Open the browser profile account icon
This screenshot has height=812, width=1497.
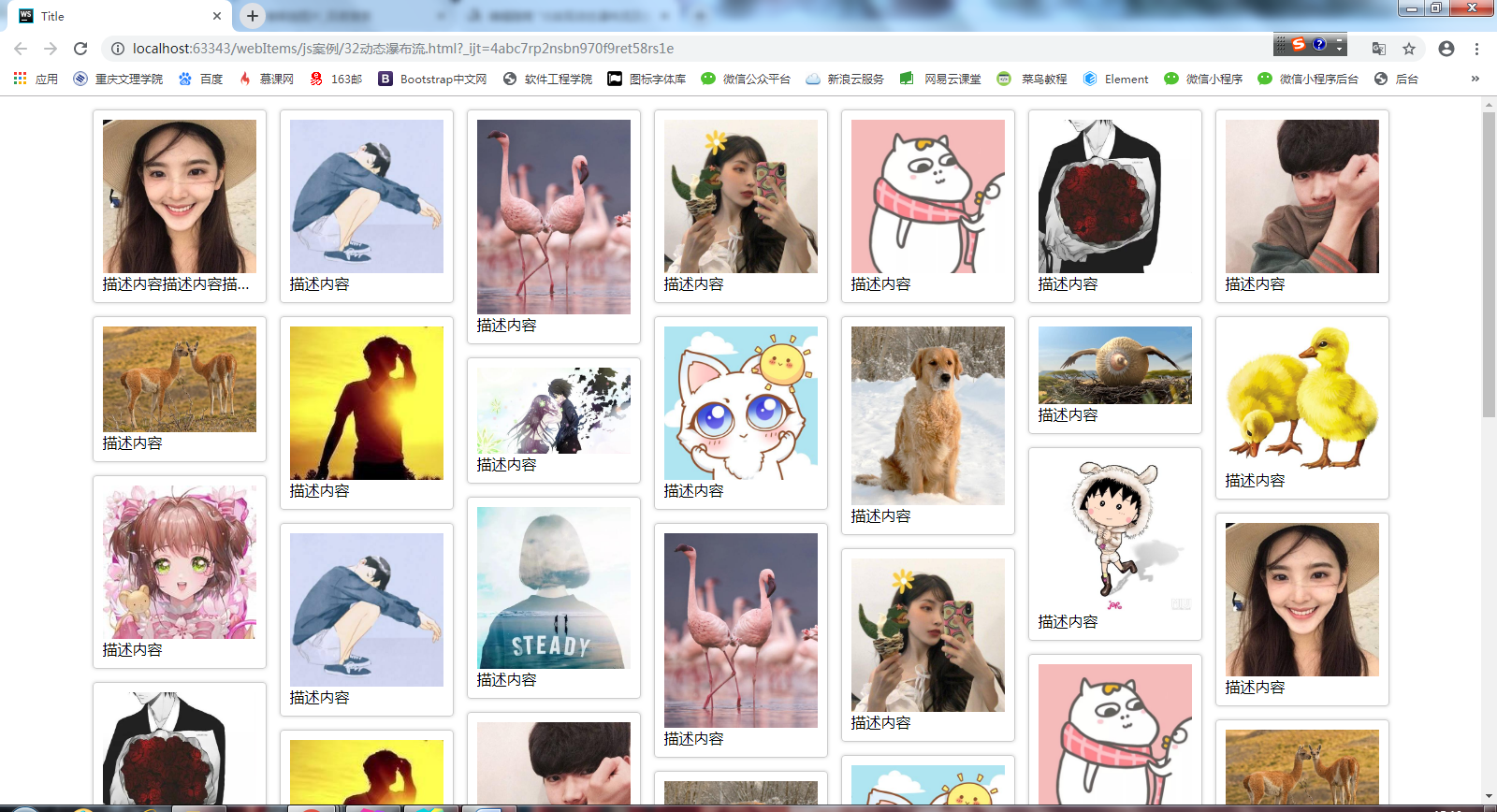pos(1446,49)
